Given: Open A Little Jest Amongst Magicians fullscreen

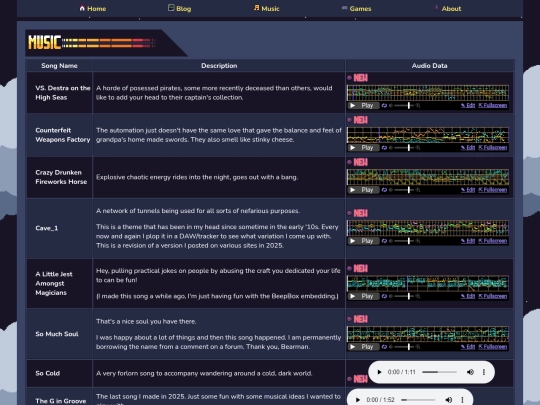Looking at the screenshot, I should pos(493,296).
